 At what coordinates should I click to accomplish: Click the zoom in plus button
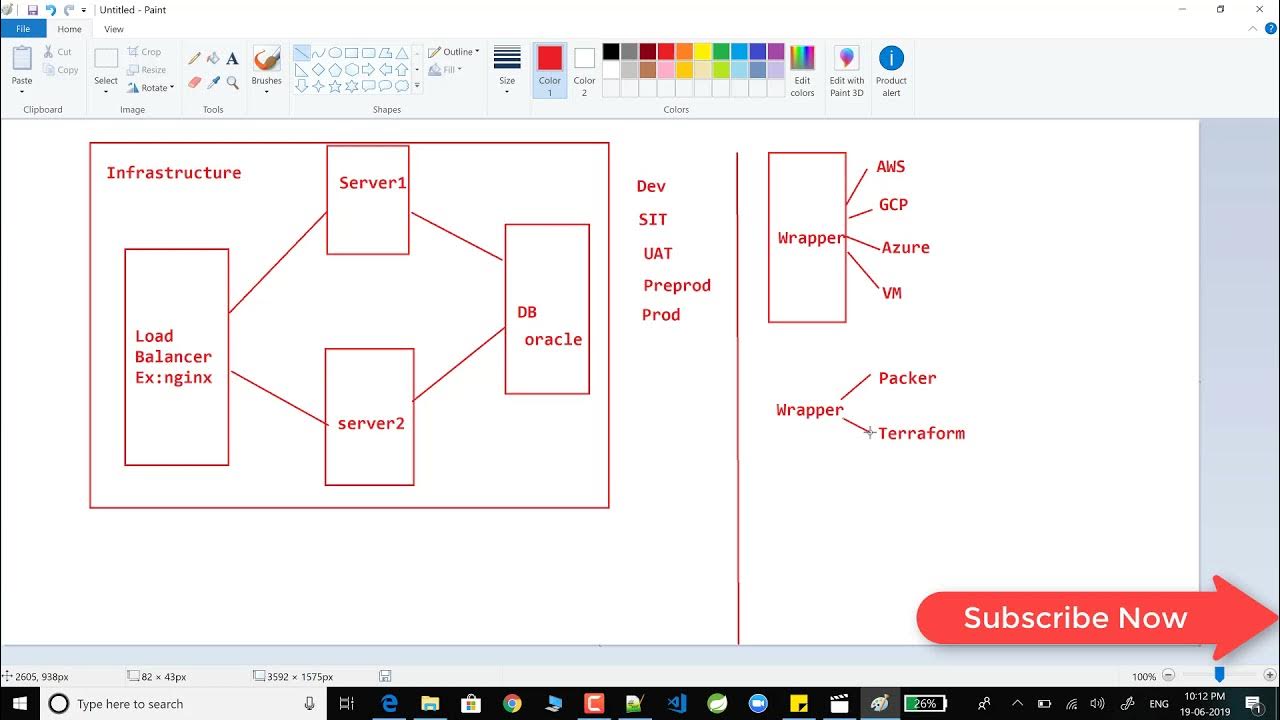coord(1270,676)
